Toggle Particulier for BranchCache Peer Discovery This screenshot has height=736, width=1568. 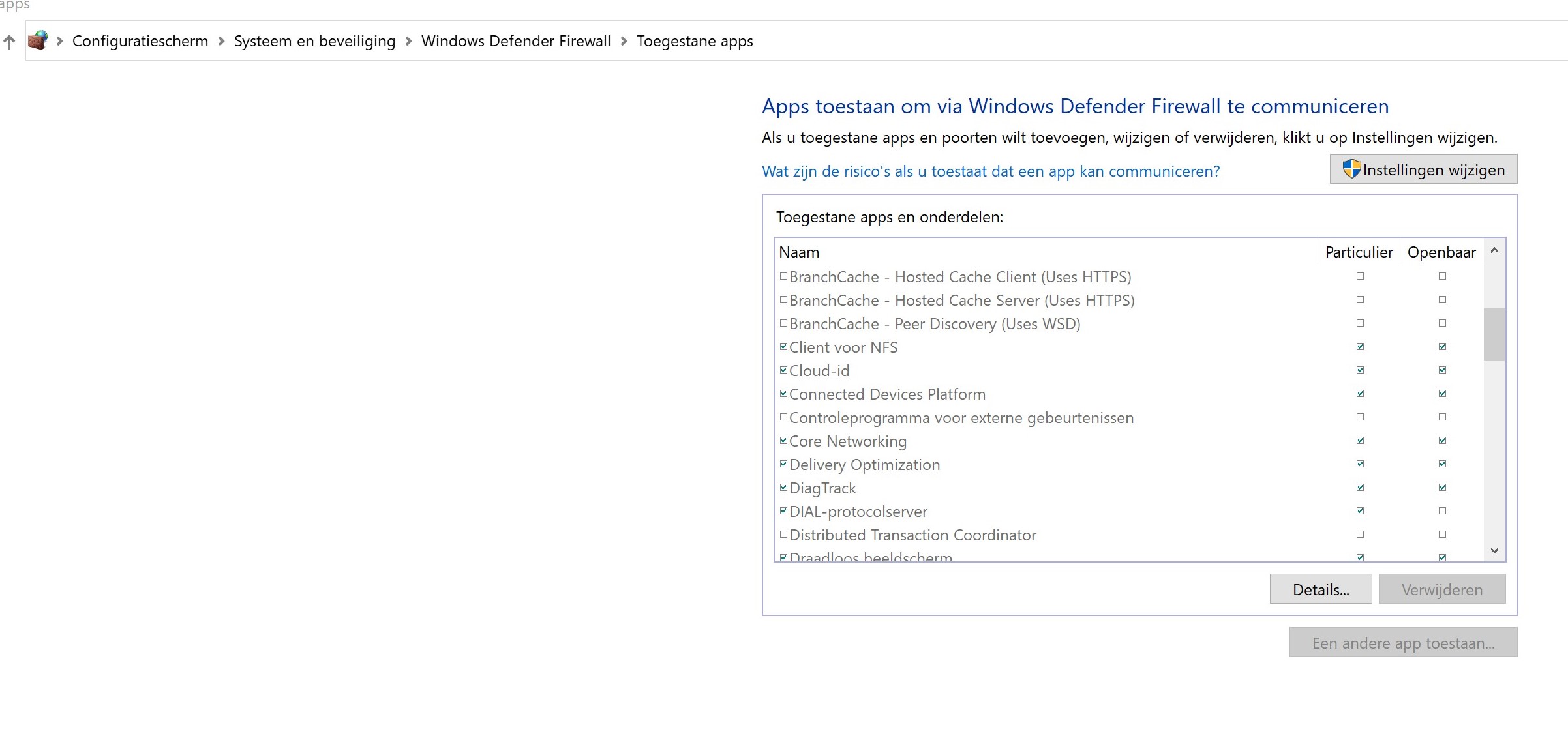[1360, 323]
